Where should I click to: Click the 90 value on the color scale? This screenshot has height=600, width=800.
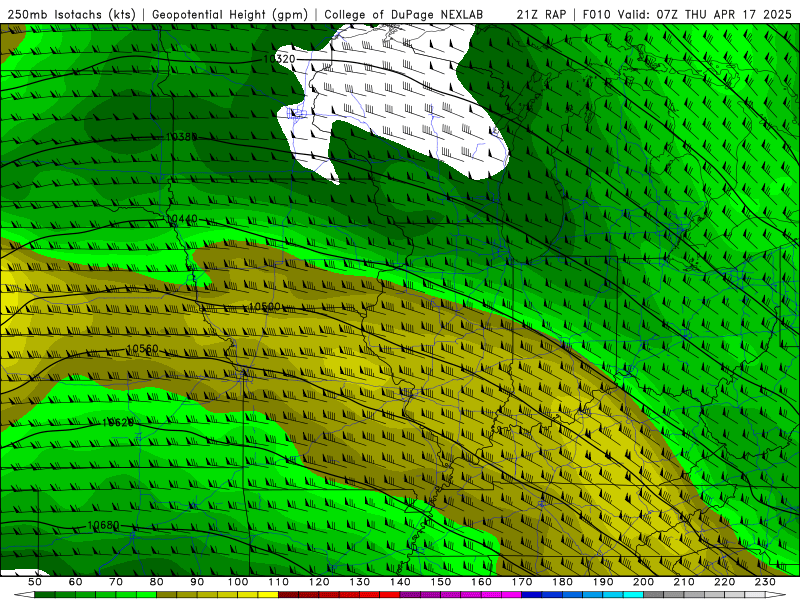pyautogui.click(x=197, y=582)
